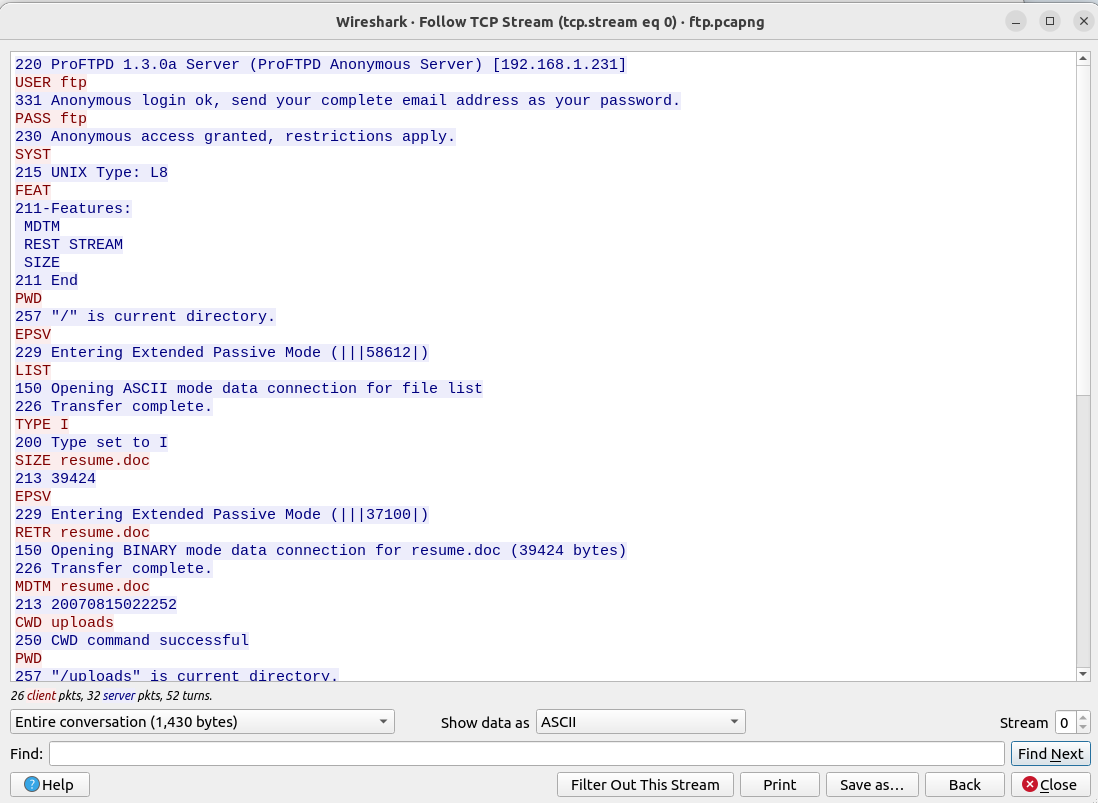Click Filter Out This Stream button

point(645,784)
